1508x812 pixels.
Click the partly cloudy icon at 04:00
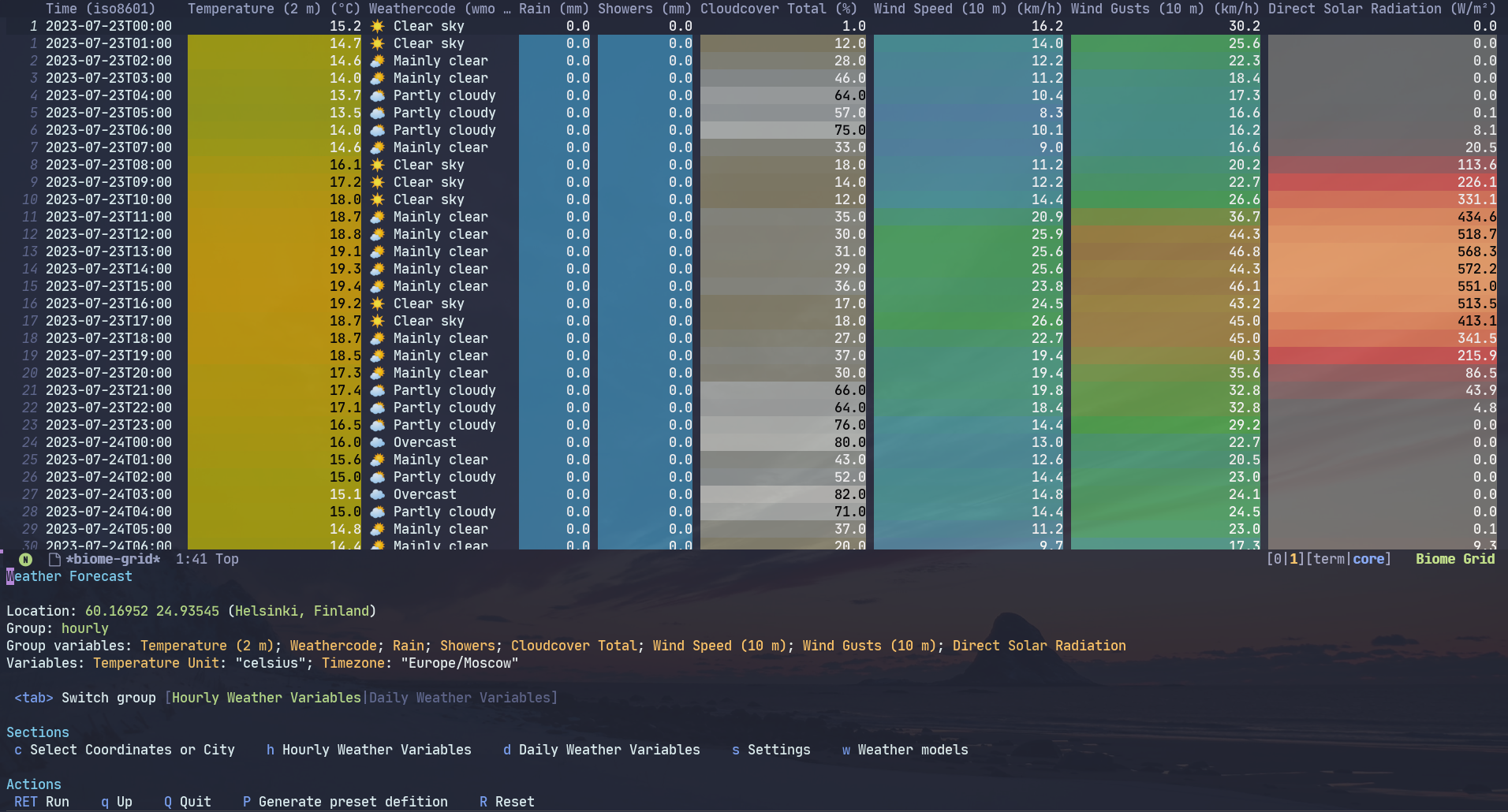pos(378,95)
